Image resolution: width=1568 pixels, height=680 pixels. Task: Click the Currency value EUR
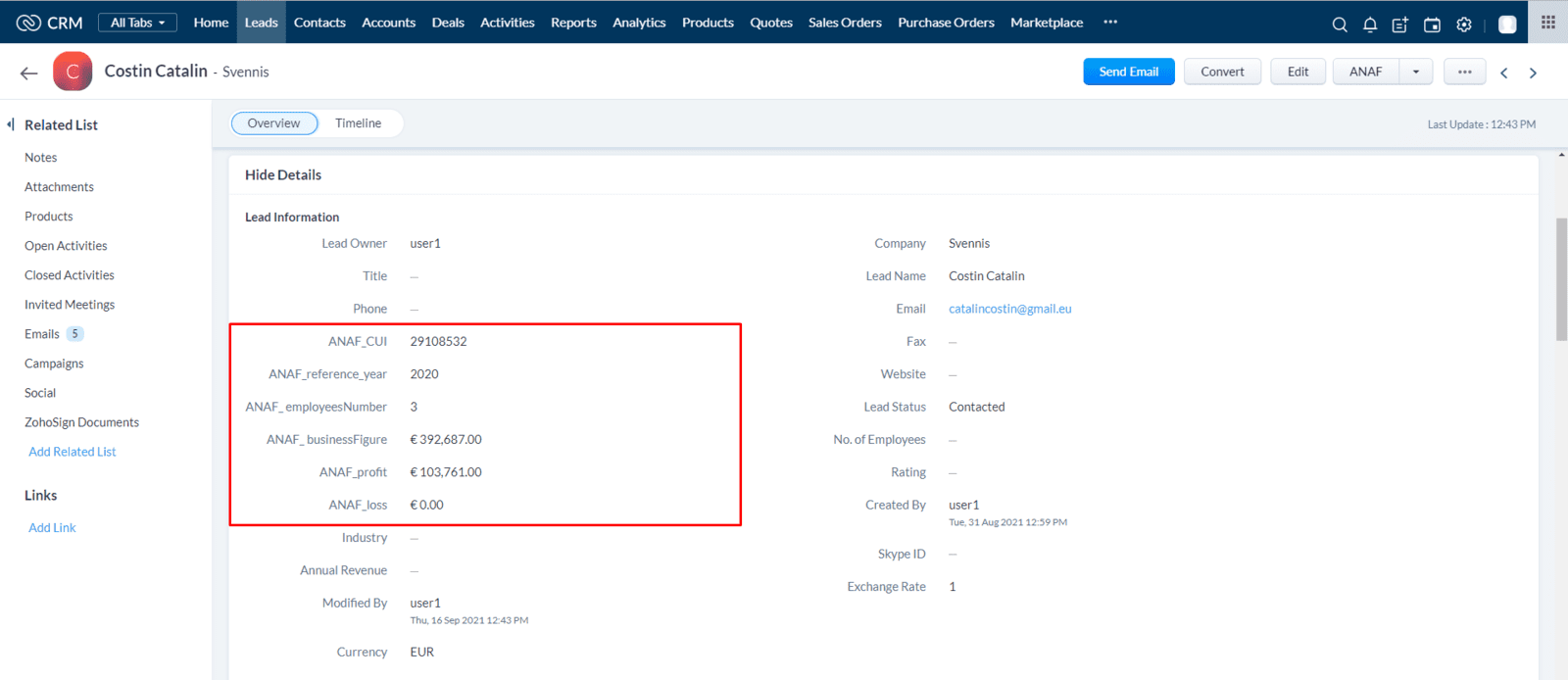[x=421, y=652]
